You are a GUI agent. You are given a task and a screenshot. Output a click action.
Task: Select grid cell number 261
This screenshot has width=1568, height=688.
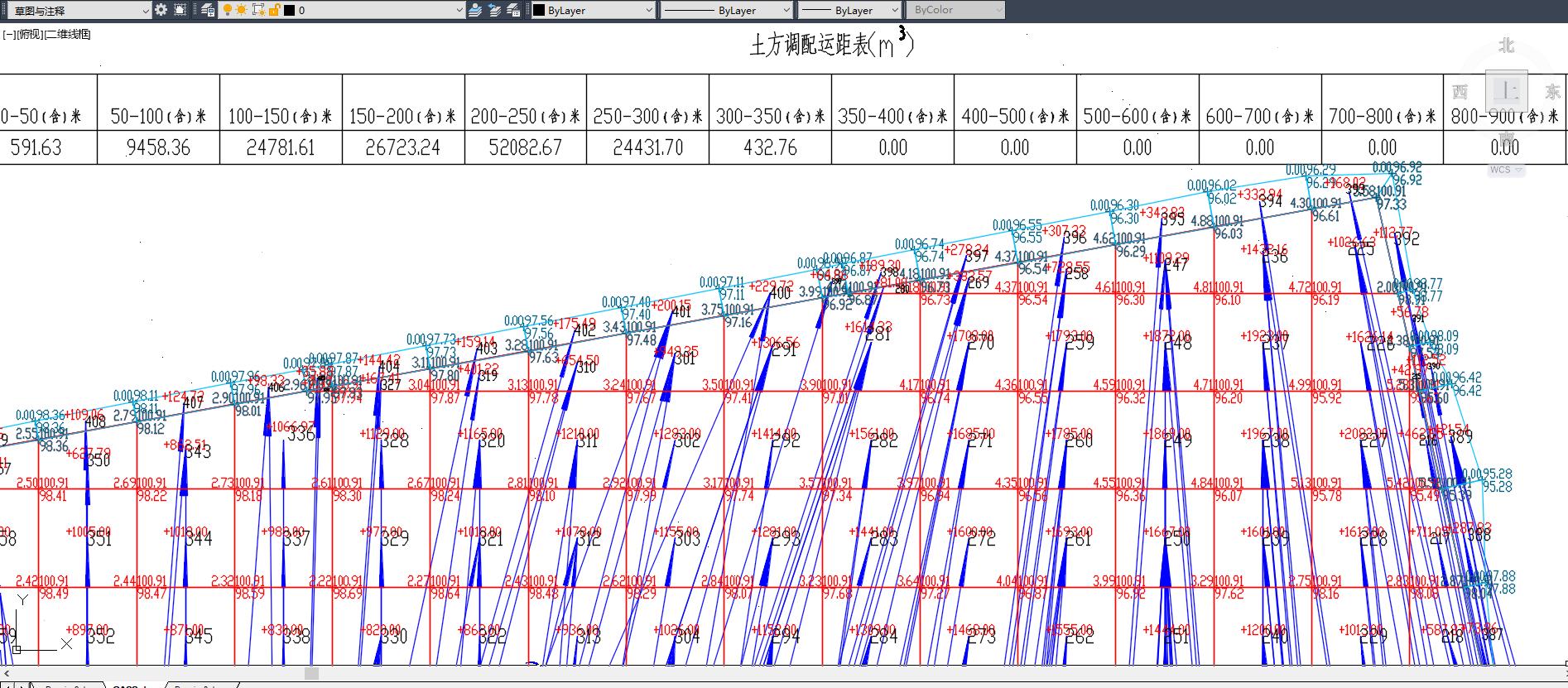coord(1078,539)
